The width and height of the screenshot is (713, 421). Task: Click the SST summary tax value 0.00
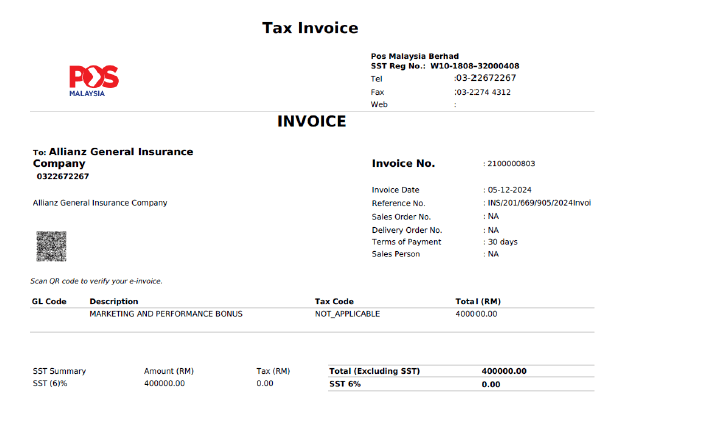pyautogui.click(x=265, y=383)
